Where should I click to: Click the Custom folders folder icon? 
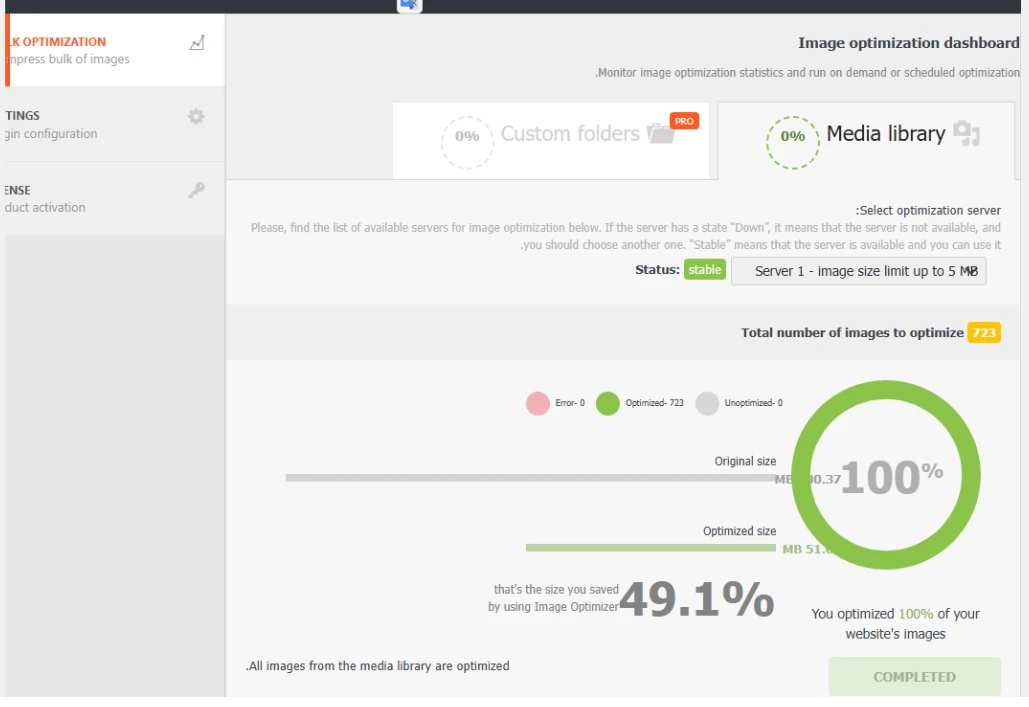tap(660, 134)
